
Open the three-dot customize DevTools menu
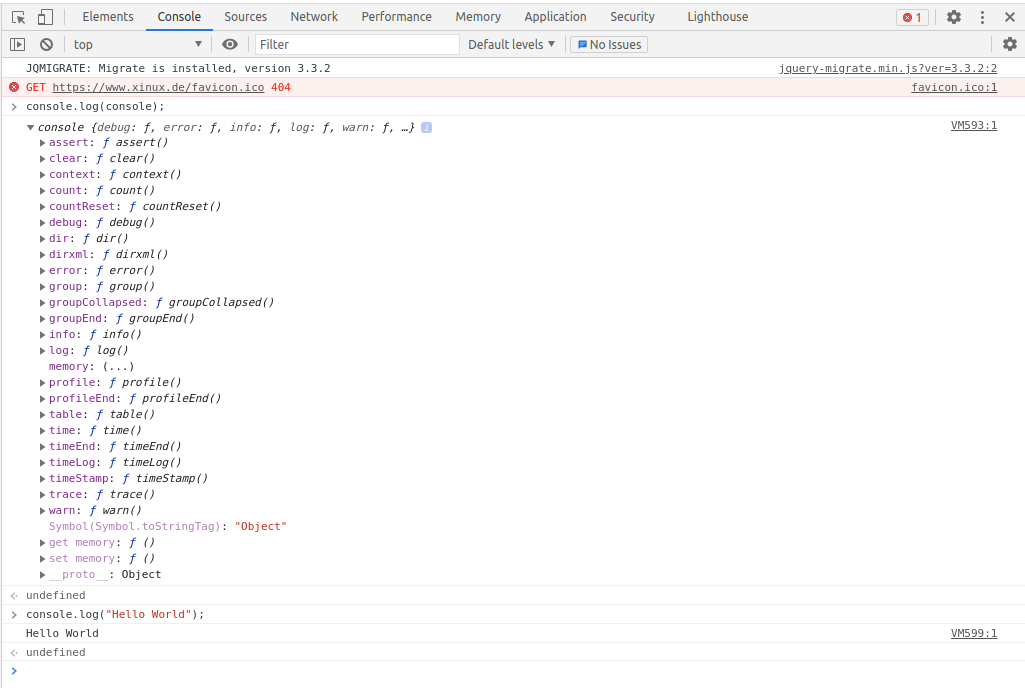tap(982, 17)
